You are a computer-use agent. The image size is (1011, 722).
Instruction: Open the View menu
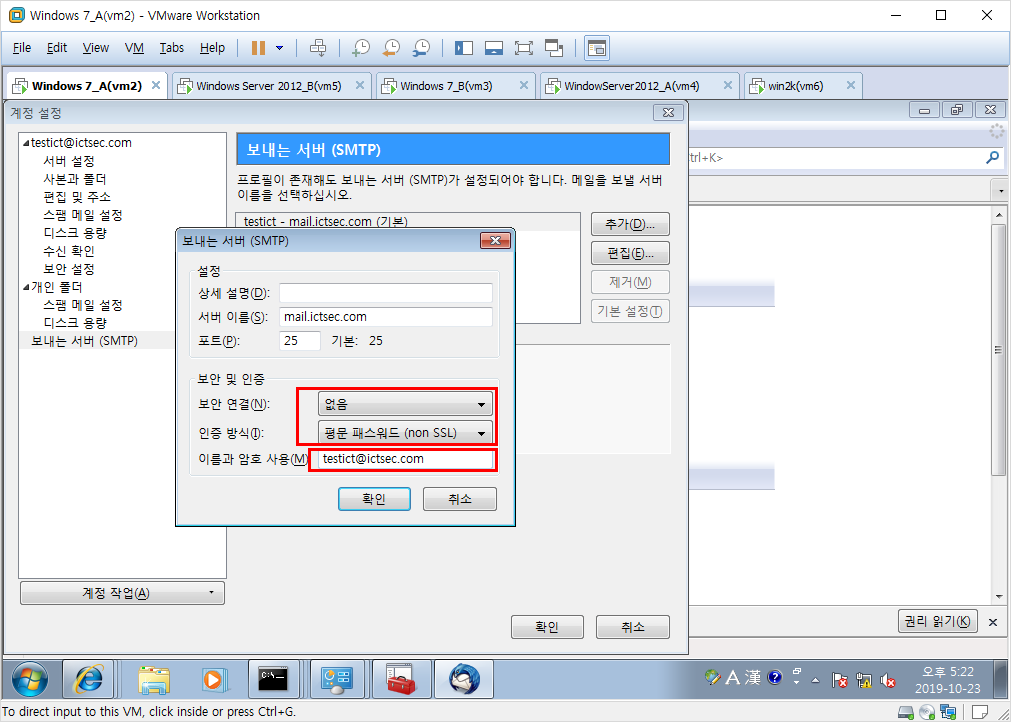[95, 48]
